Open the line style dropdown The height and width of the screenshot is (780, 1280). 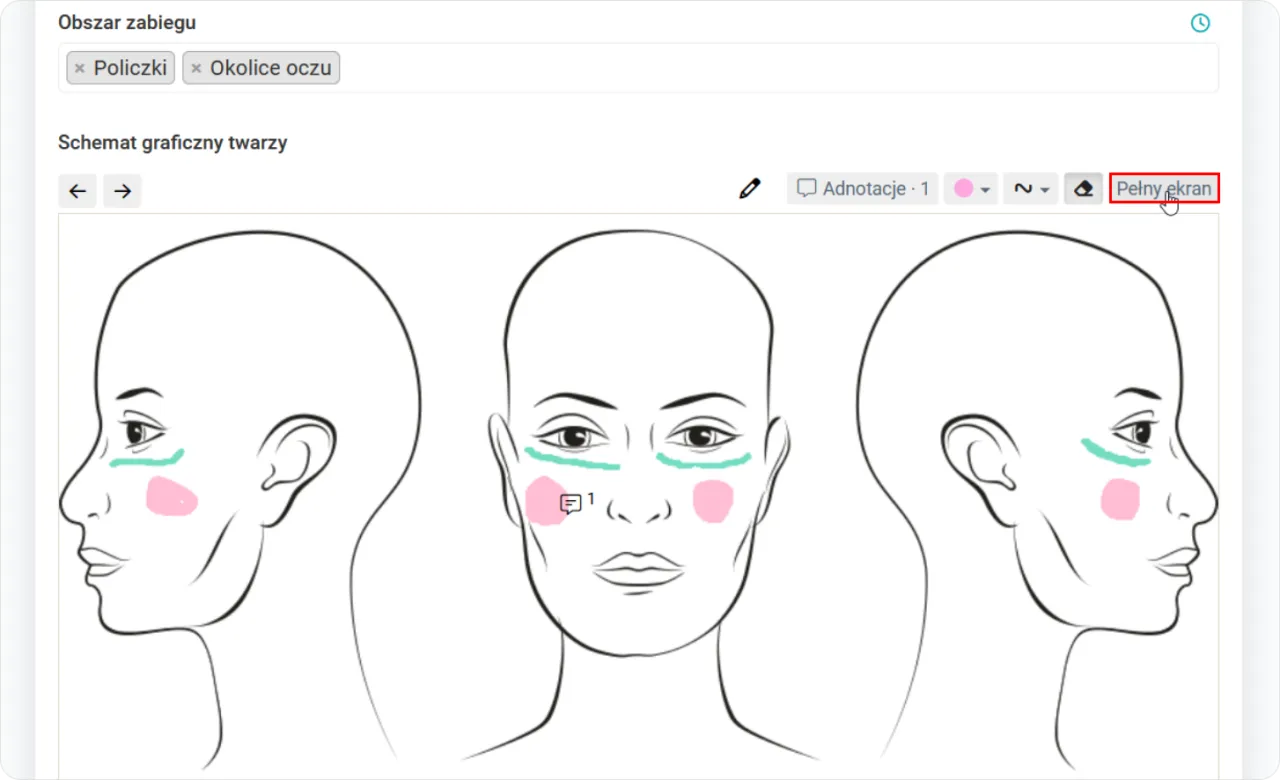pos(1030,188)
